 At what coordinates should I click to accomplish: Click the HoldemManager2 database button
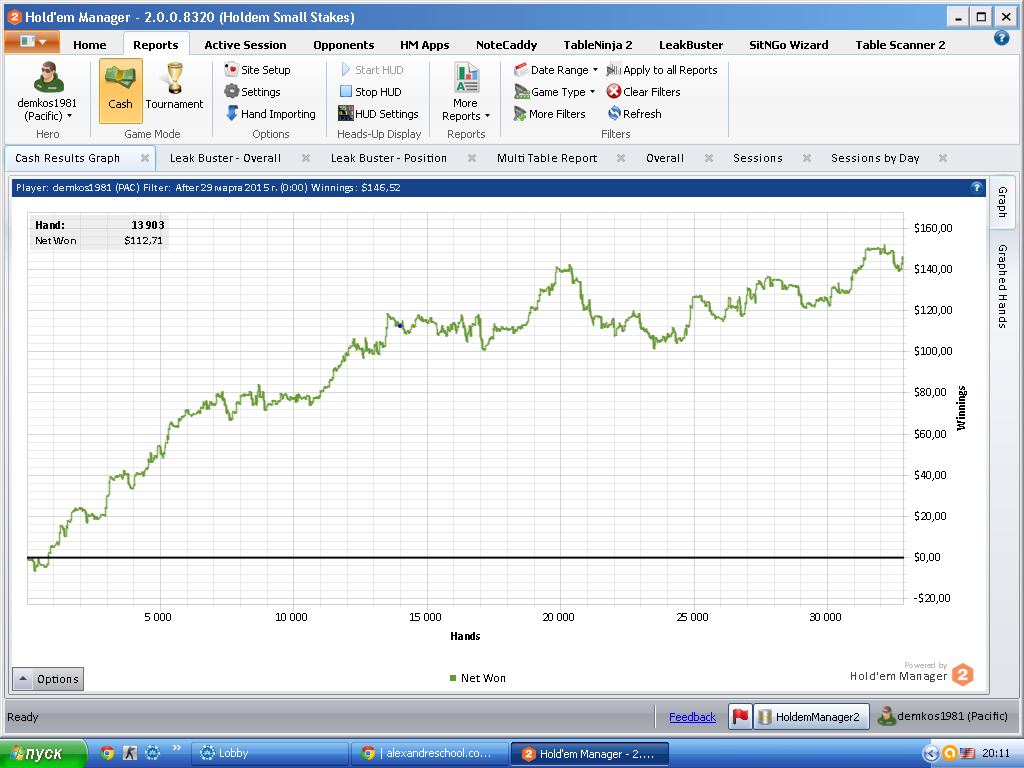[812, 716]
